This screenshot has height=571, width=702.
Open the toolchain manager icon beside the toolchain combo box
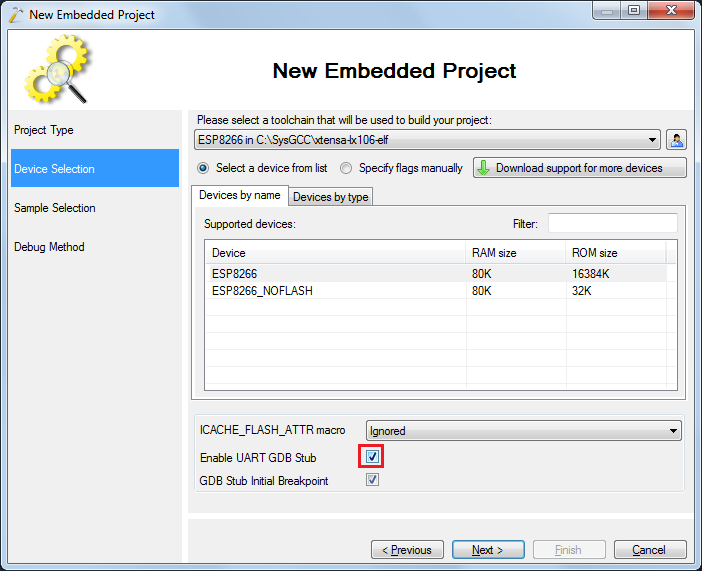point(676,140)
